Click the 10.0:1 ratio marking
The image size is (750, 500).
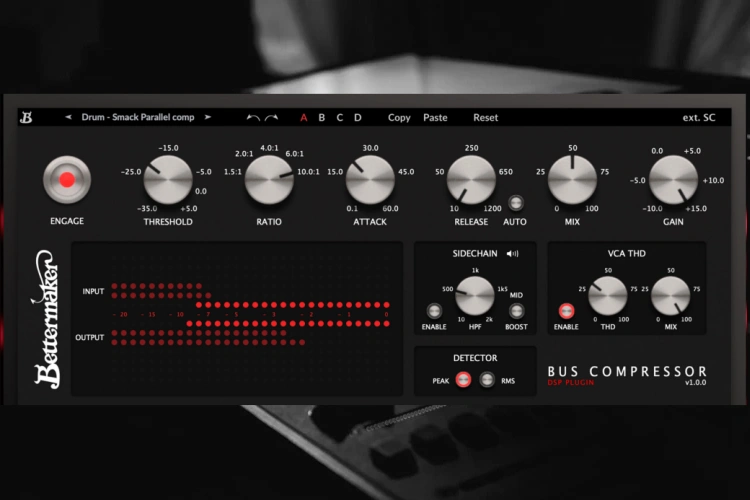(309, 172)
